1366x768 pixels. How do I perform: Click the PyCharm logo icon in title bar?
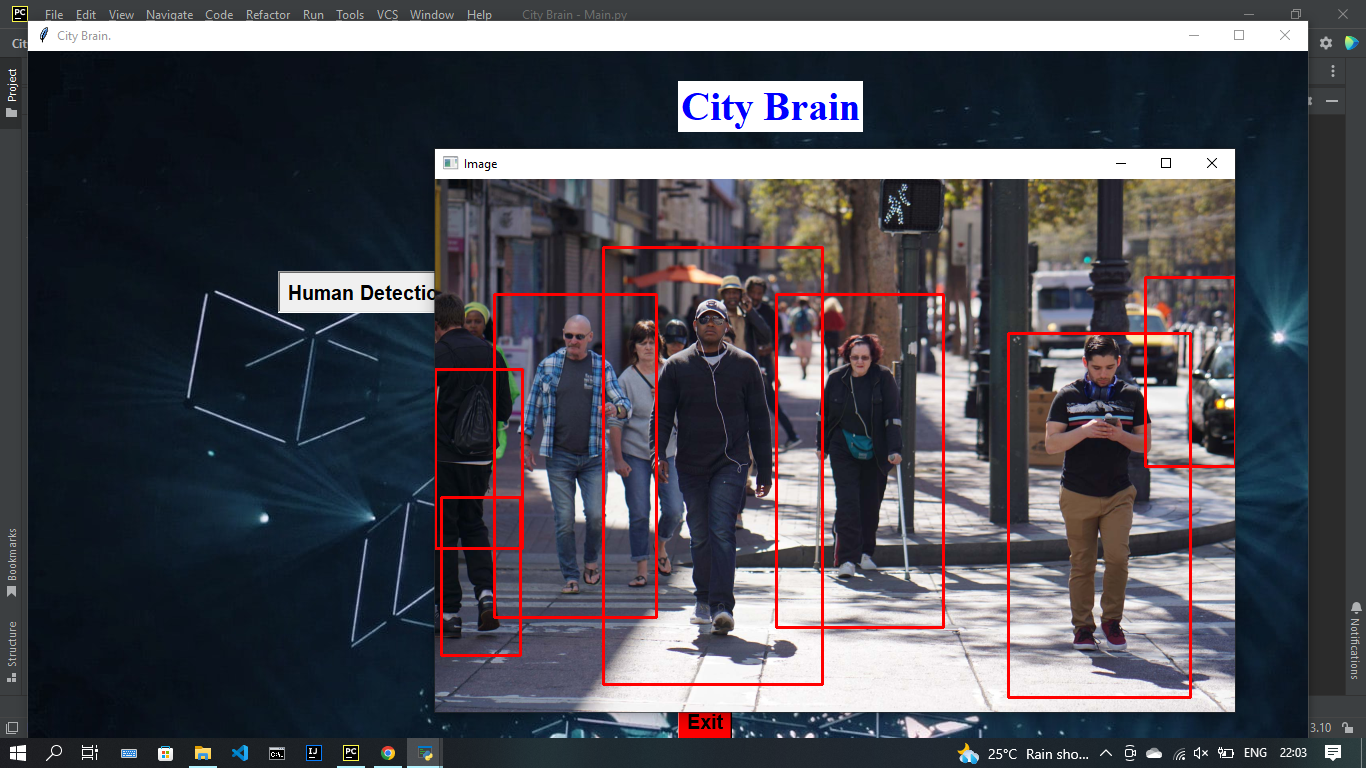pyautogui.click(x=19, y=14)
